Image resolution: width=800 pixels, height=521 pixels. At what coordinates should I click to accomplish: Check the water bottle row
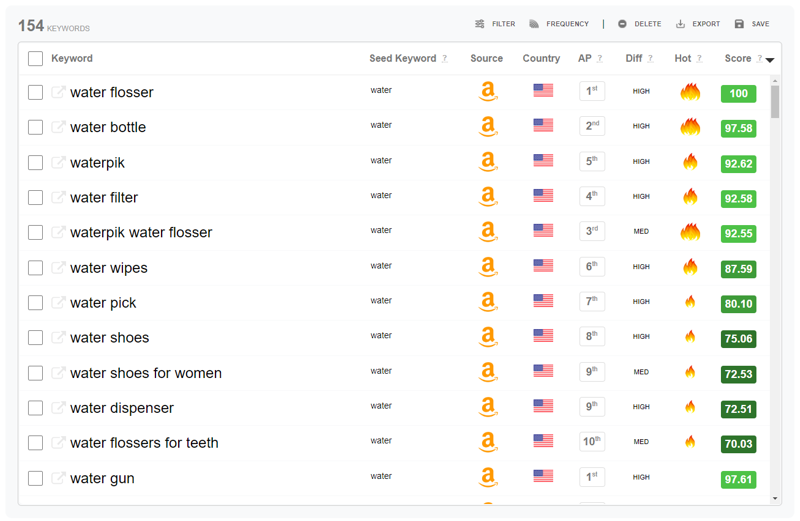coord(35,127)
